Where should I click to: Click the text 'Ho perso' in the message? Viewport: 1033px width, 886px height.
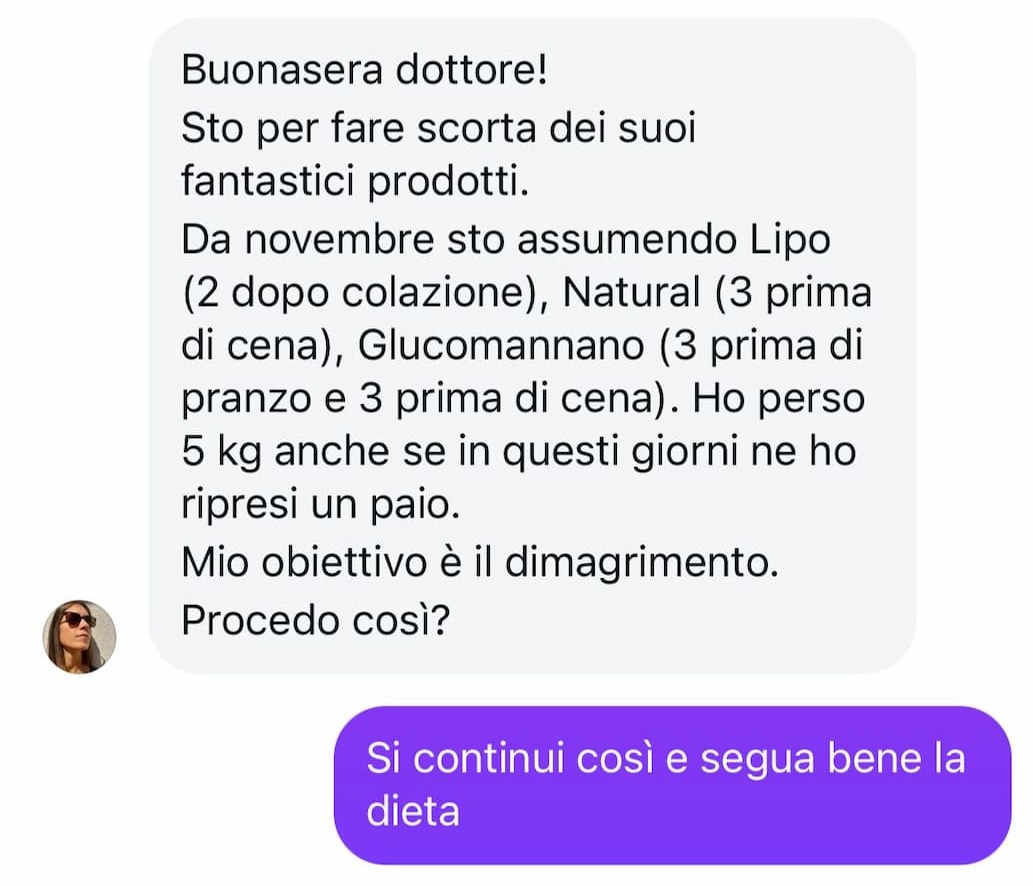pos(779,399)
